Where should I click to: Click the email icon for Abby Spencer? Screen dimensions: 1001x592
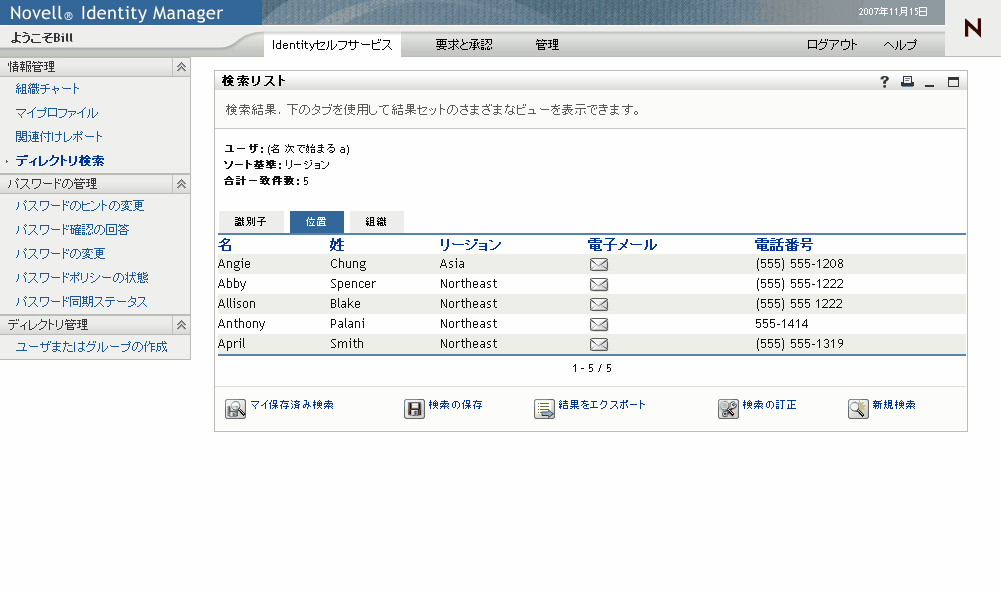pyautogui.click(x=599, y=284)
